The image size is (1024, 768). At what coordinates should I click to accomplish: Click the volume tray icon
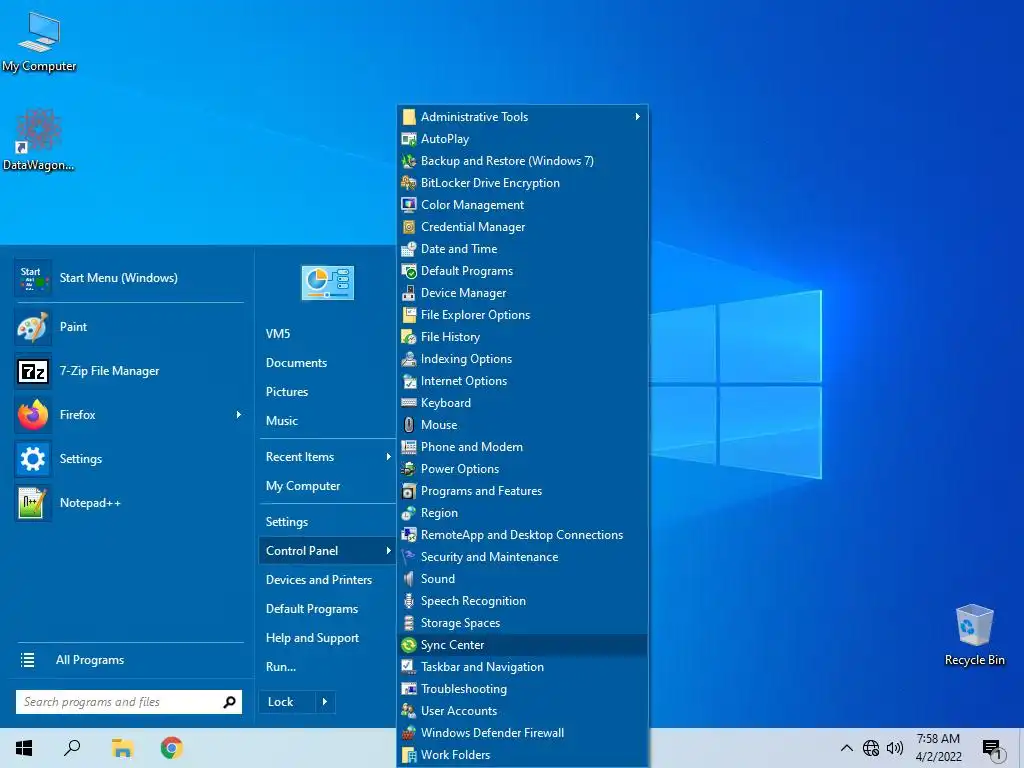tap(895, 748)
